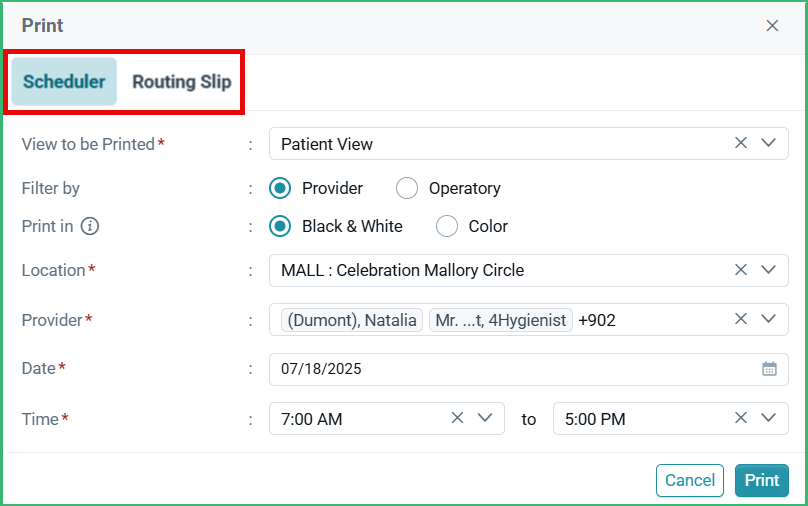
Task: Expand the View to be Printed dropdown
Action: 768,143
